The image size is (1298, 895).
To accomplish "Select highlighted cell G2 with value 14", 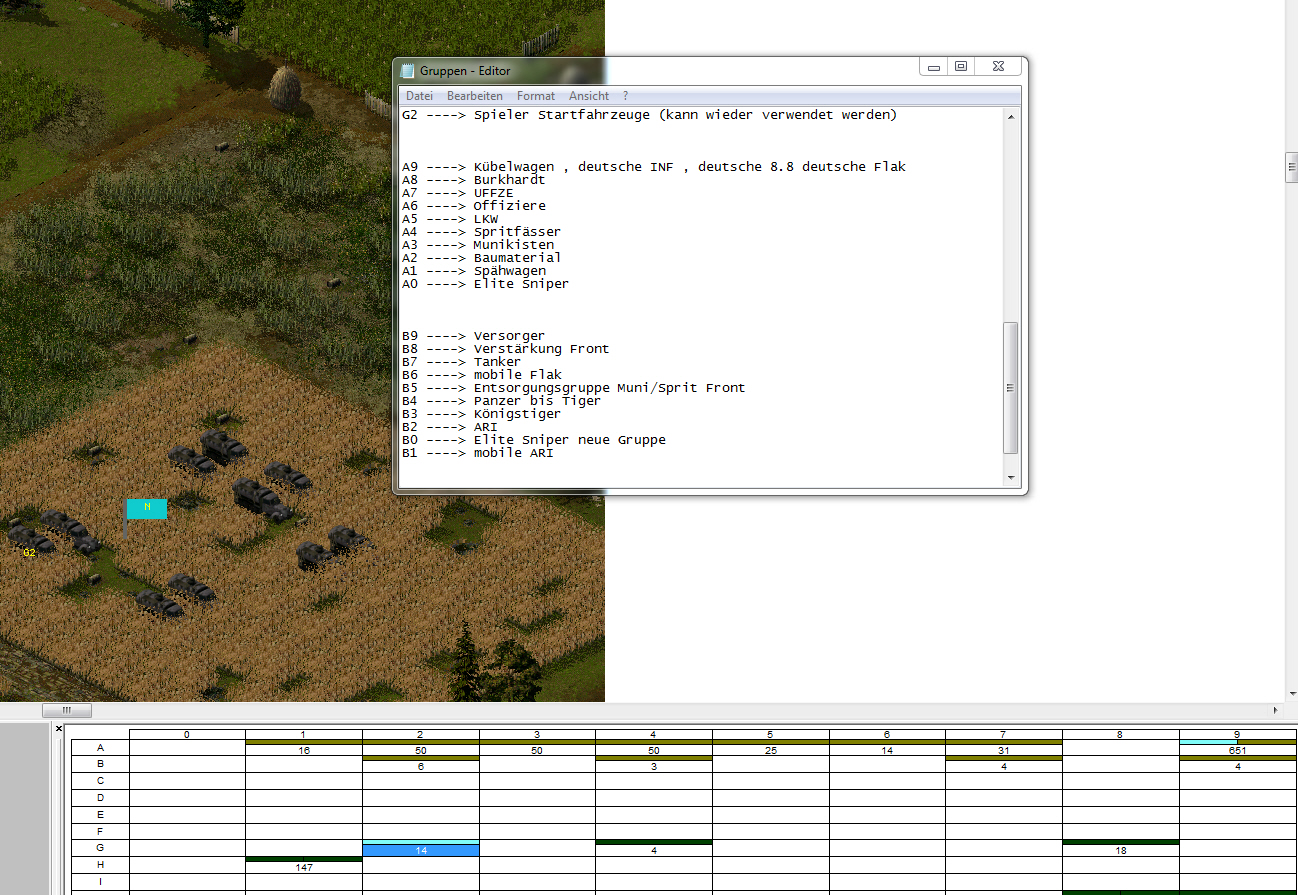I will tap(421, 850).
